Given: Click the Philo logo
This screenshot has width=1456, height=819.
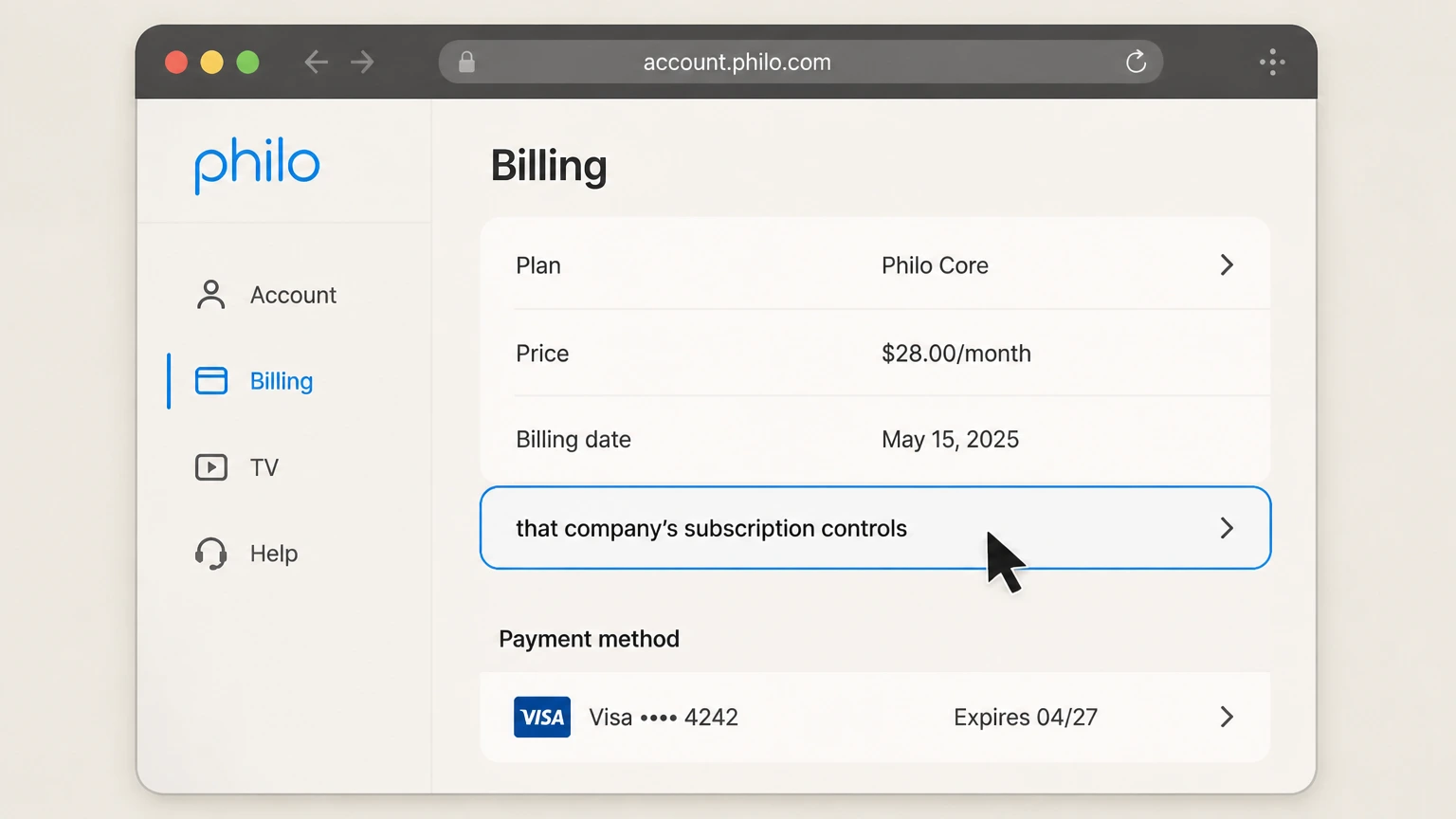Looking at the screenshot, I should point(257,166).
